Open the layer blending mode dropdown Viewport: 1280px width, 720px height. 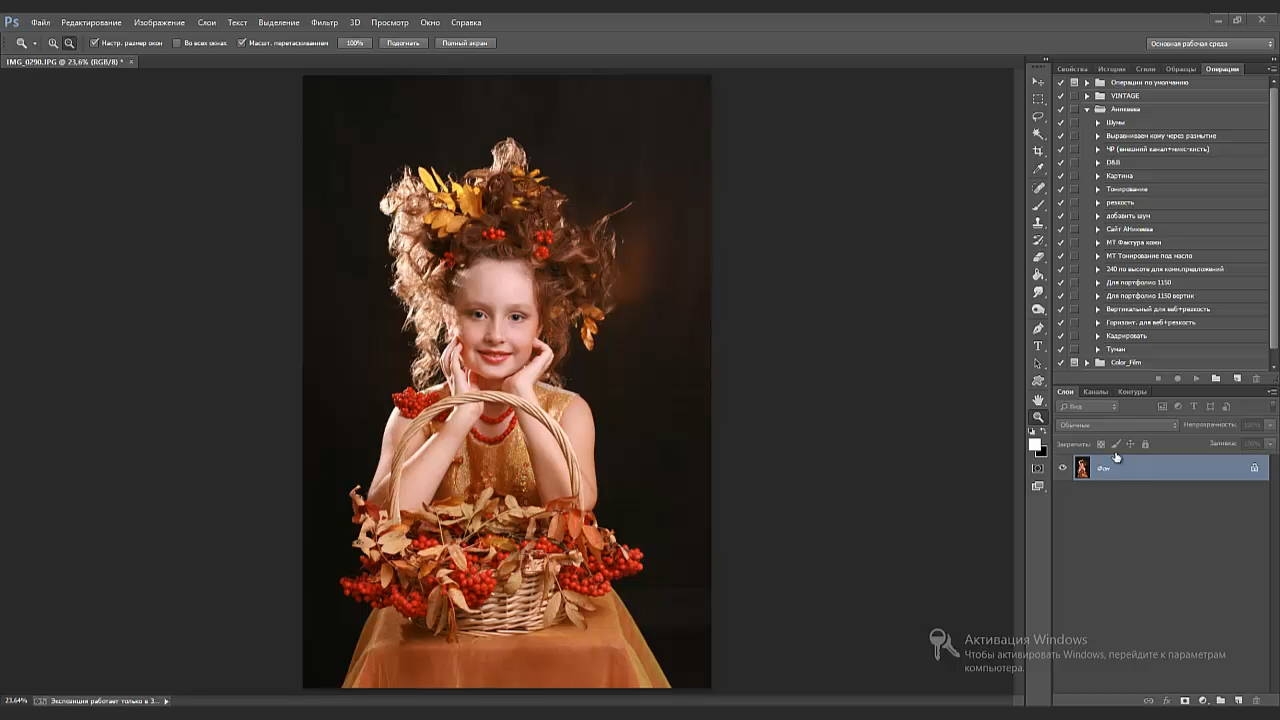pos(1117,425)
